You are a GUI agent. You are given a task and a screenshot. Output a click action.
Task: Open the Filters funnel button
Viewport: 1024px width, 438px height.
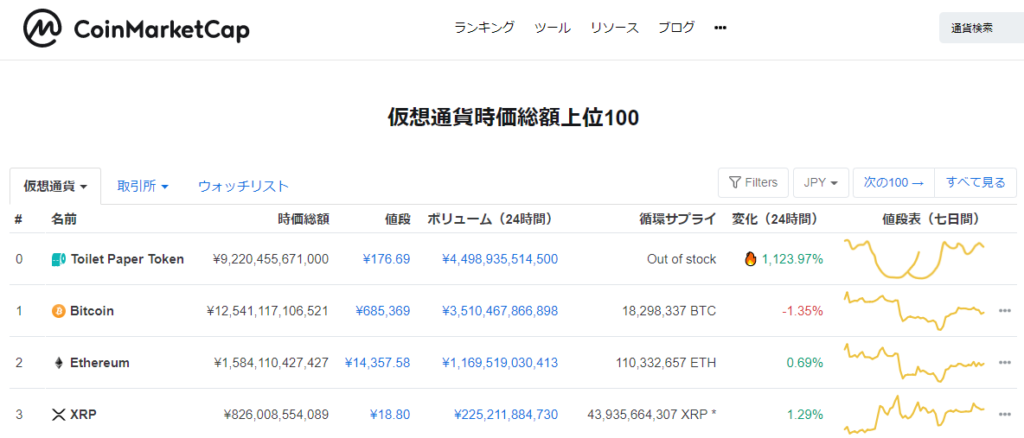753,183
